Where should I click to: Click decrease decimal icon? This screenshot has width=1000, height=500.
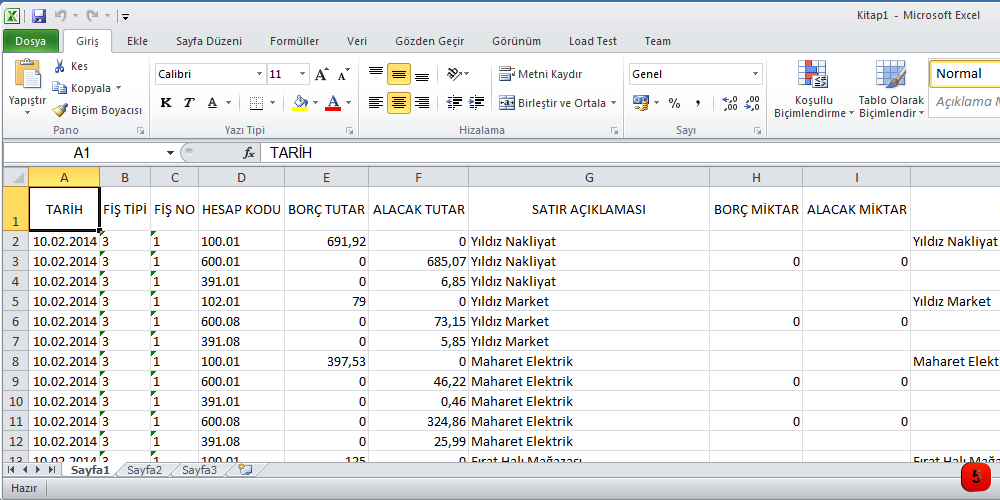752,103
